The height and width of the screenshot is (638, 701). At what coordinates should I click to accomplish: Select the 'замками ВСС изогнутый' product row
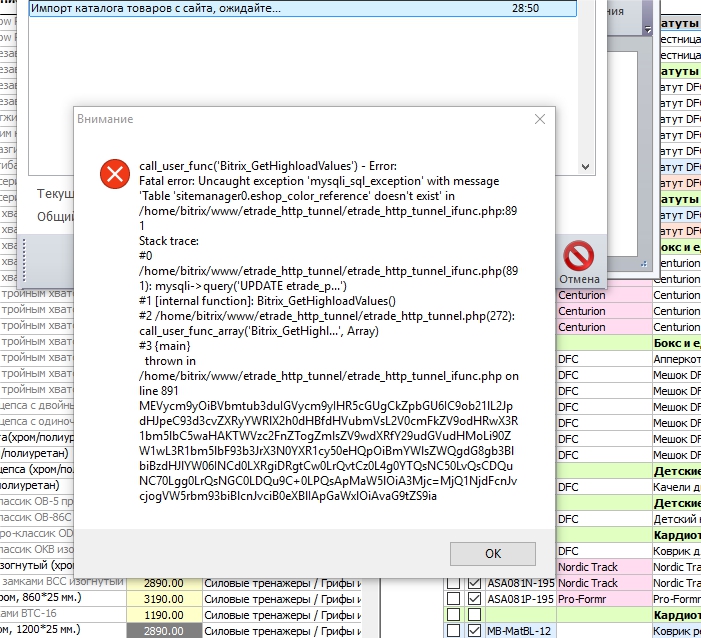[x=63, y=581]
